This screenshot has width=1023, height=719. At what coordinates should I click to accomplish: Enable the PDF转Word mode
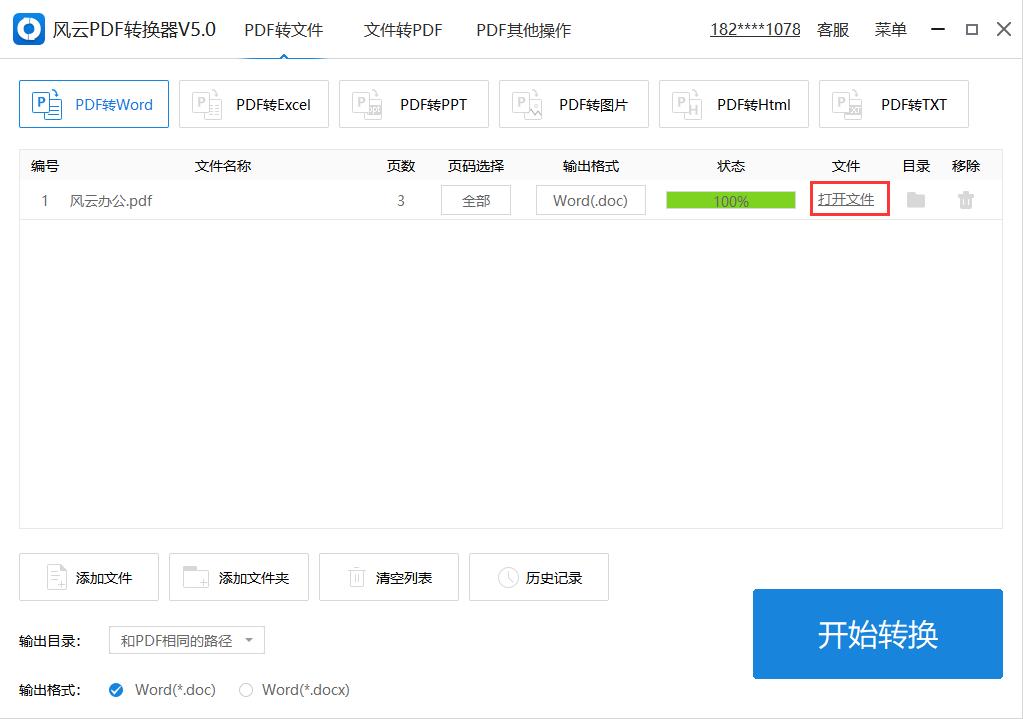pos(93,103)
